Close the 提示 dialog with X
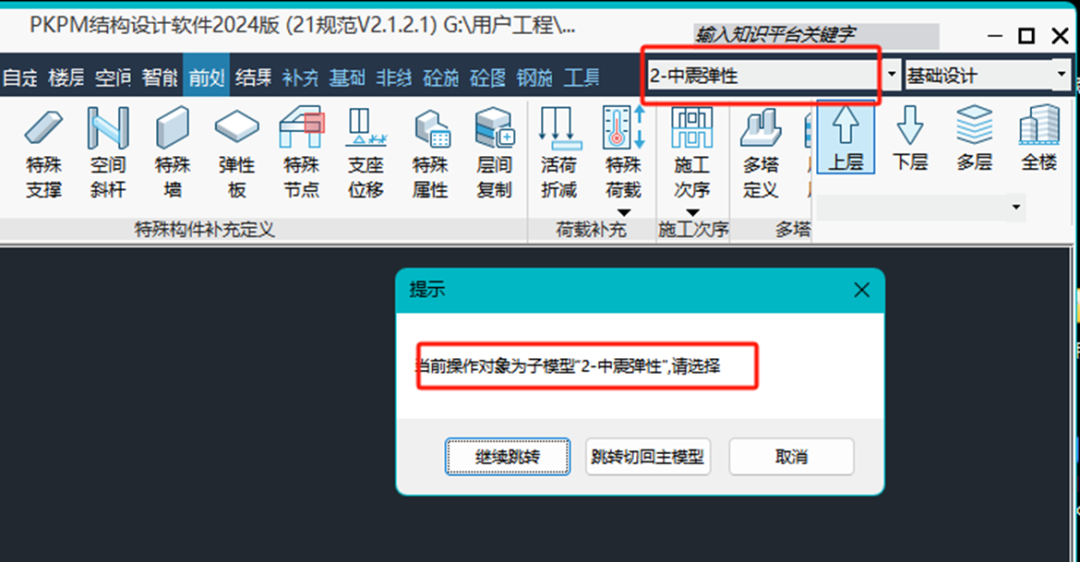The image size is (1080, 562). pos(862,290)
